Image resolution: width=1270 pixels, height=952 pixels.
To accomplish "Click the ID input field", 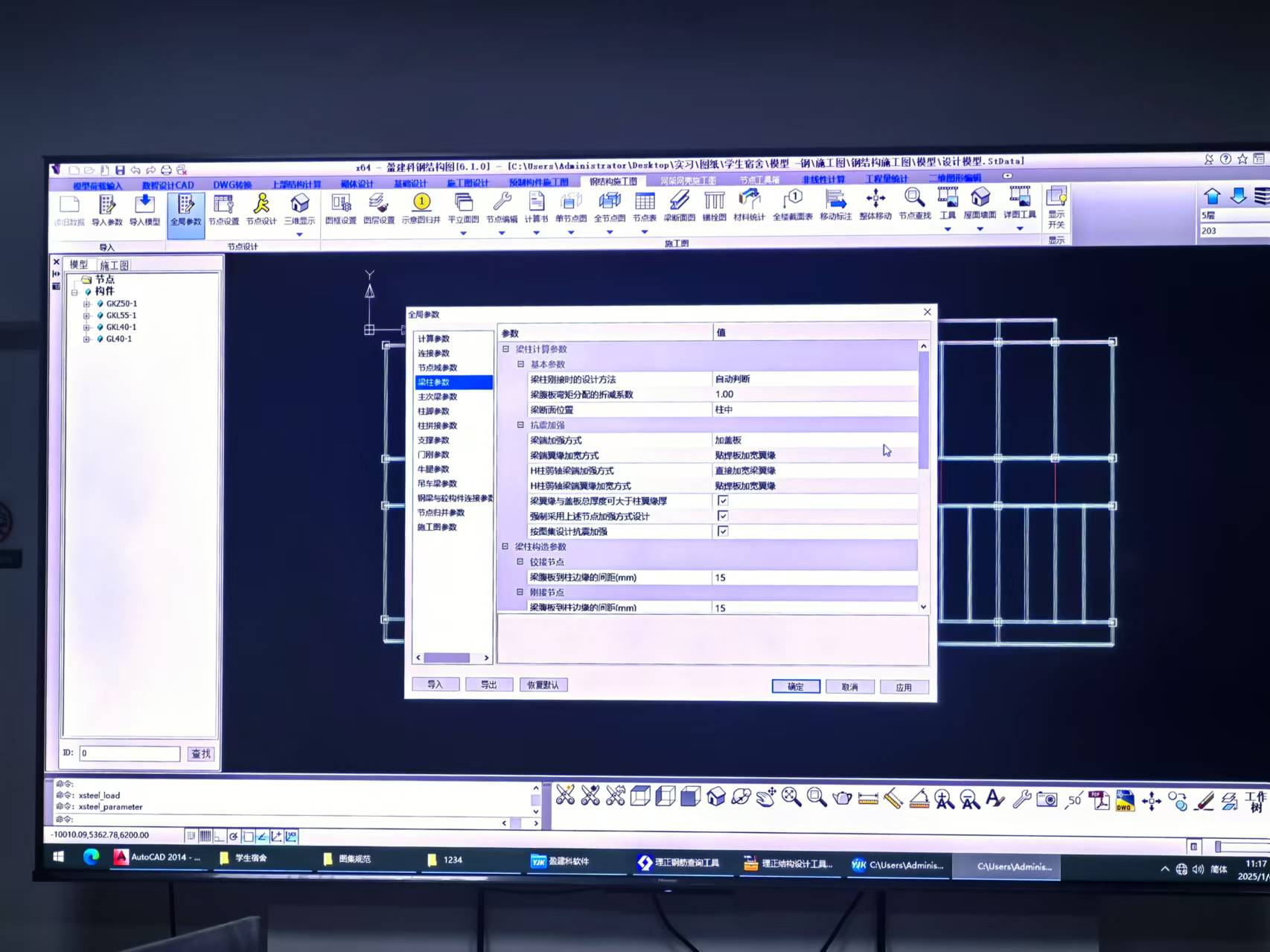I will [130, 753].
